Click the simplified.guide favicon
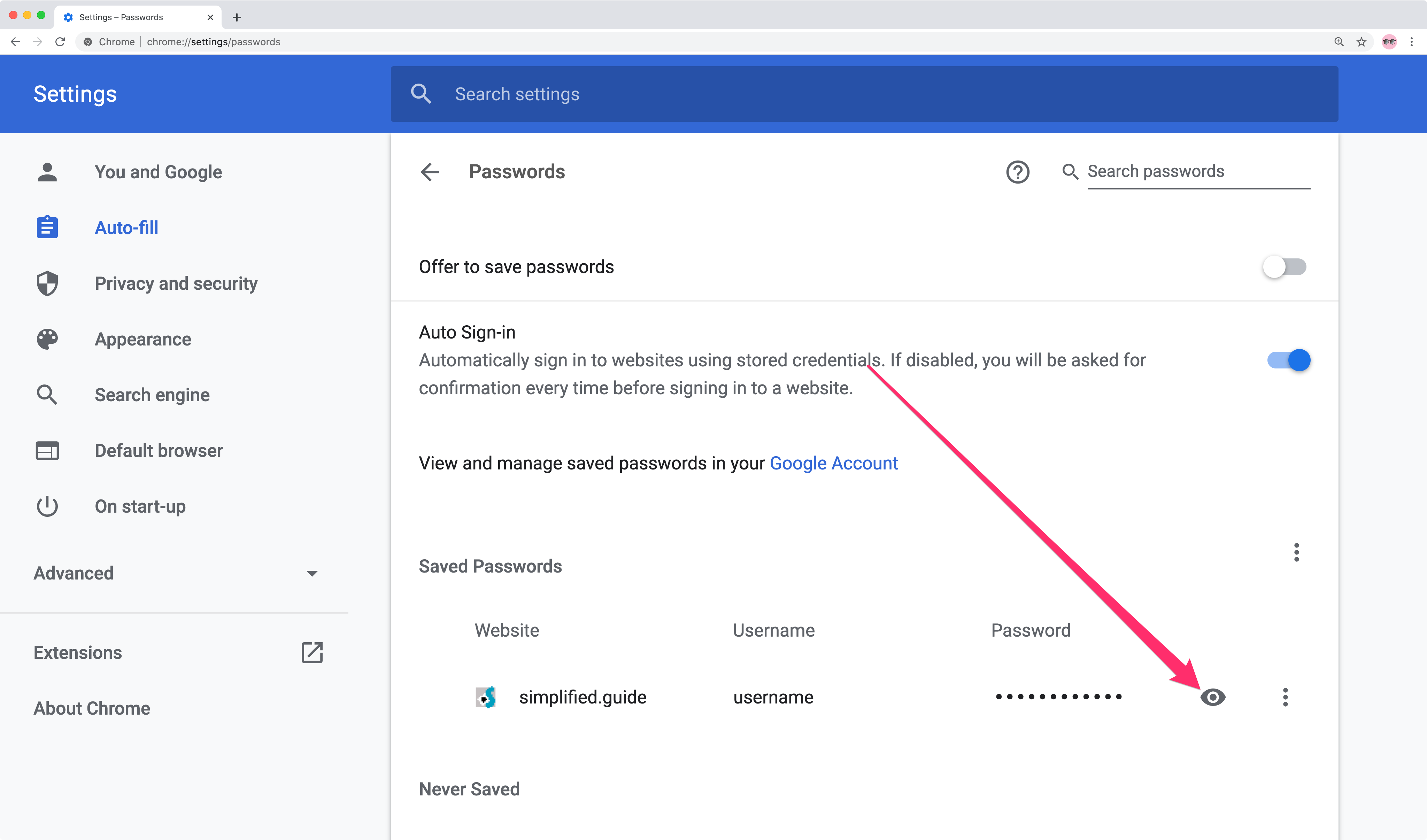The image size is (1427, 840). click(485, 697)
